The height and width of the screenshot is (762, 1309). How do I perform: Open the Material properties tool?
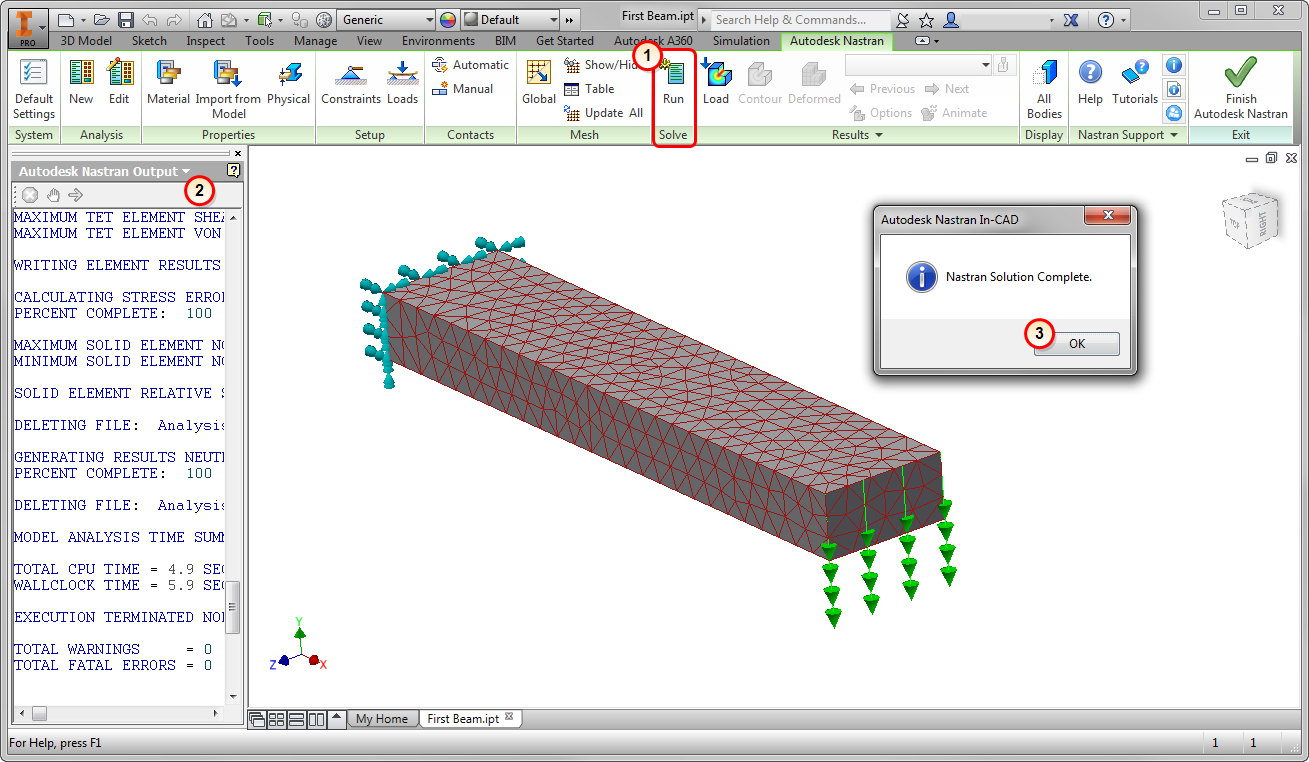pyautogui.click(x=168, y=83)
